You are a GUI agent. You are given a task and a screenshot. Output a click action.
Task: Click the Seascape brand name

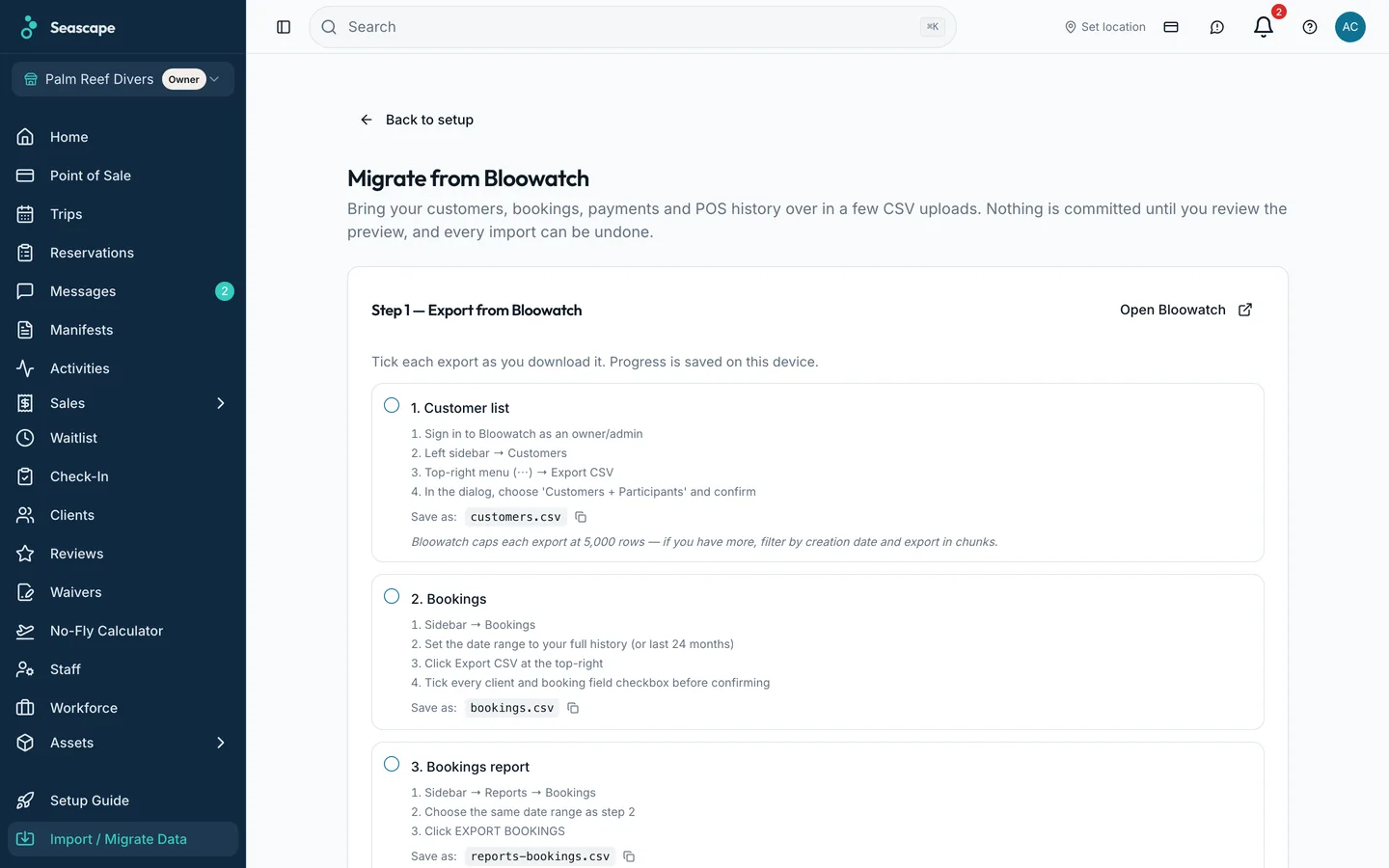click(83, 28)
